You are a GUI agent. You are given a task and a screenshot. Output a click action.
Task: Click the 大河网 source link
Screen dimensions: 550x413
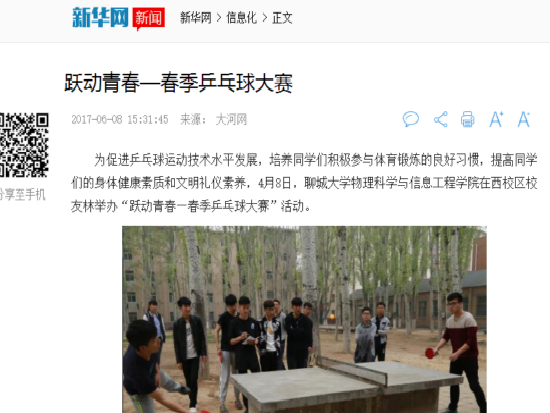pyautogui.click(x=231, y=119)
